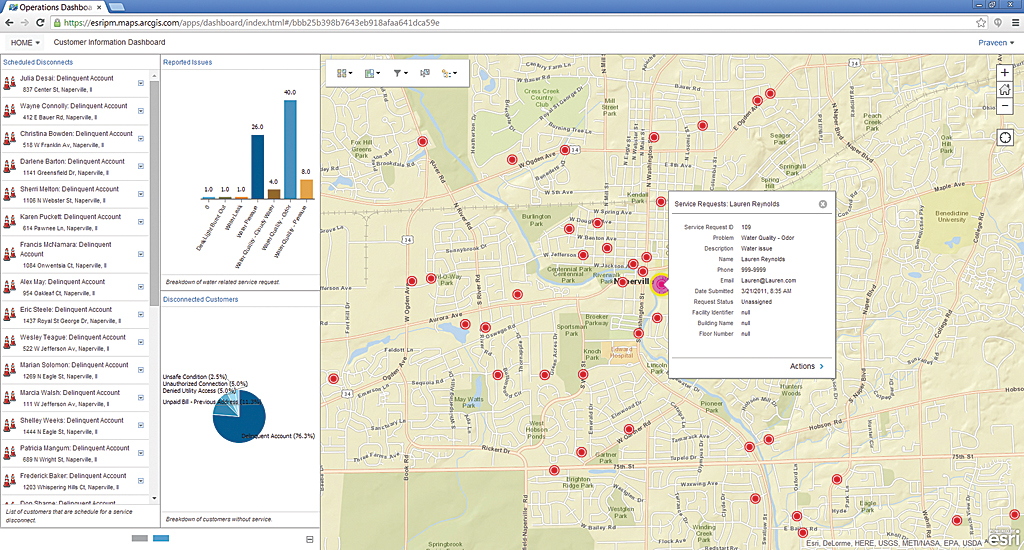Open the basemap gallery tool
The height and width of the screenshot is (550, 1024).
[x=372, y=73]
